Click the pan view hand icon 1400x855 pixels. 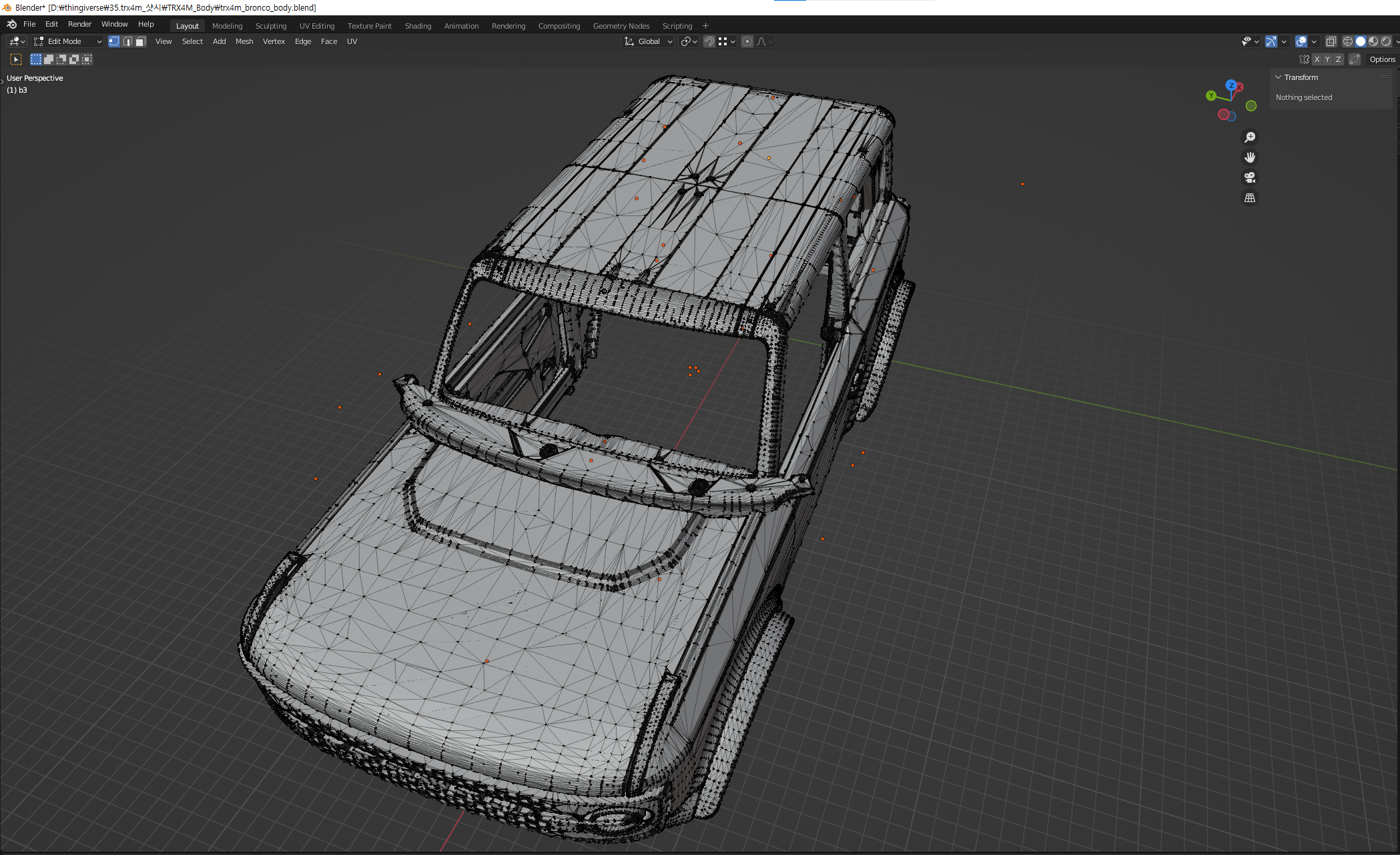click(x=1250, y=157)
